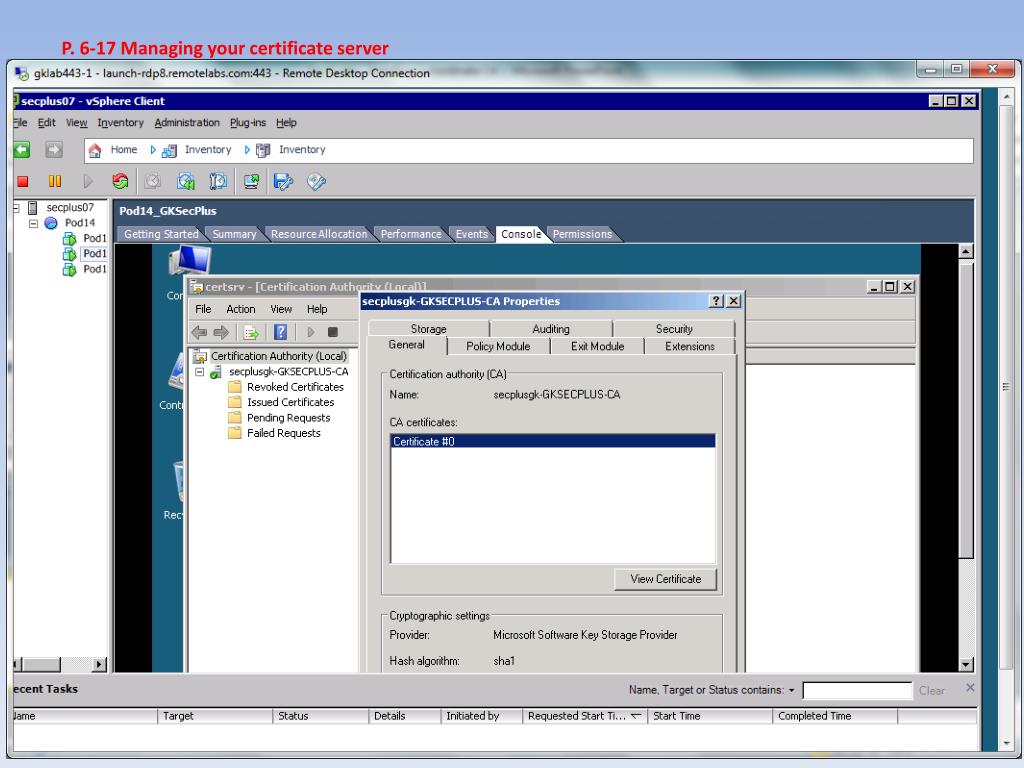Launch the virtual machine console window icon
Screen dimensions: 1024x768
point(251,182)
